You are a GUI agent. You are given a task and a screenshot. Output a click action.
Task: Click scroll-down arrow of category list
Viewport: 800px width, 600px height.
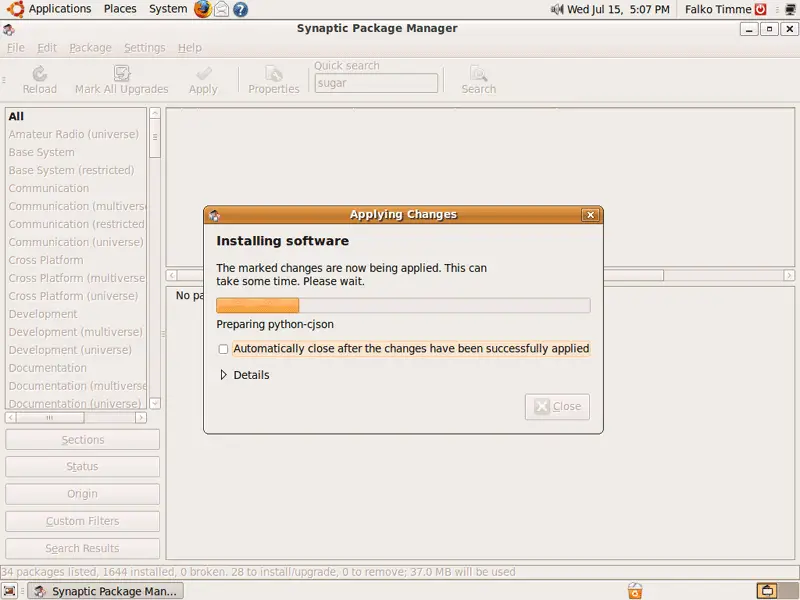[x=155, y=403]
